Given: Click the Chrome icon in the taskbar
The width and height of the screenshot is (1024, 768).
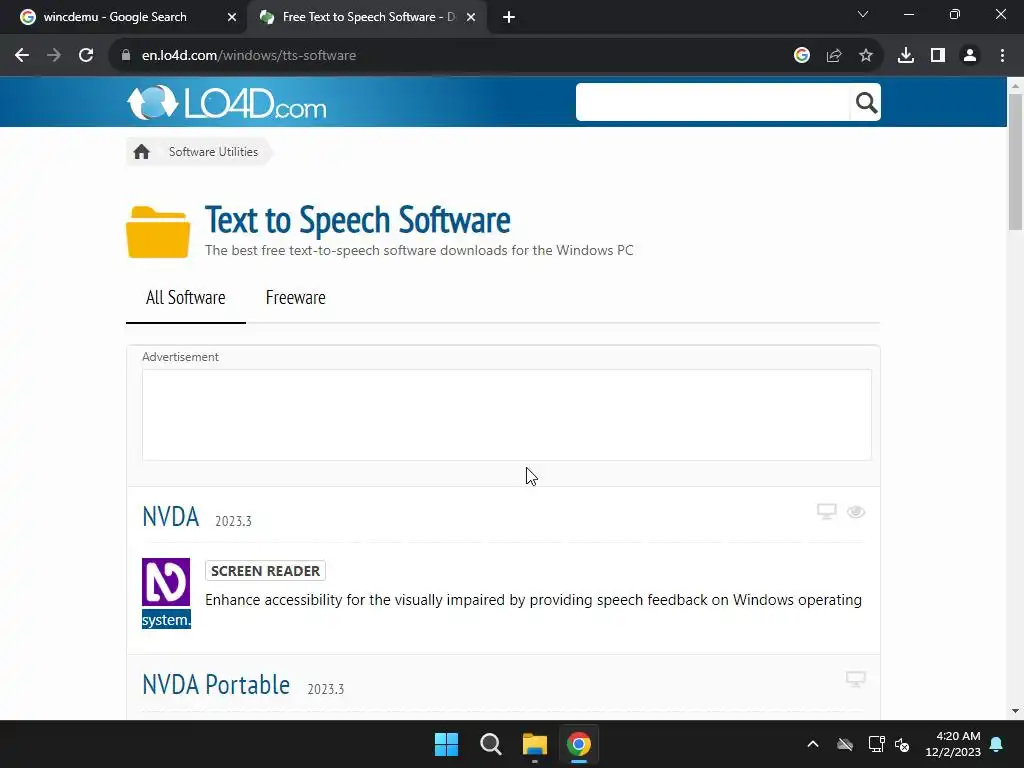Looking at the screenshot, I should 579,744.
